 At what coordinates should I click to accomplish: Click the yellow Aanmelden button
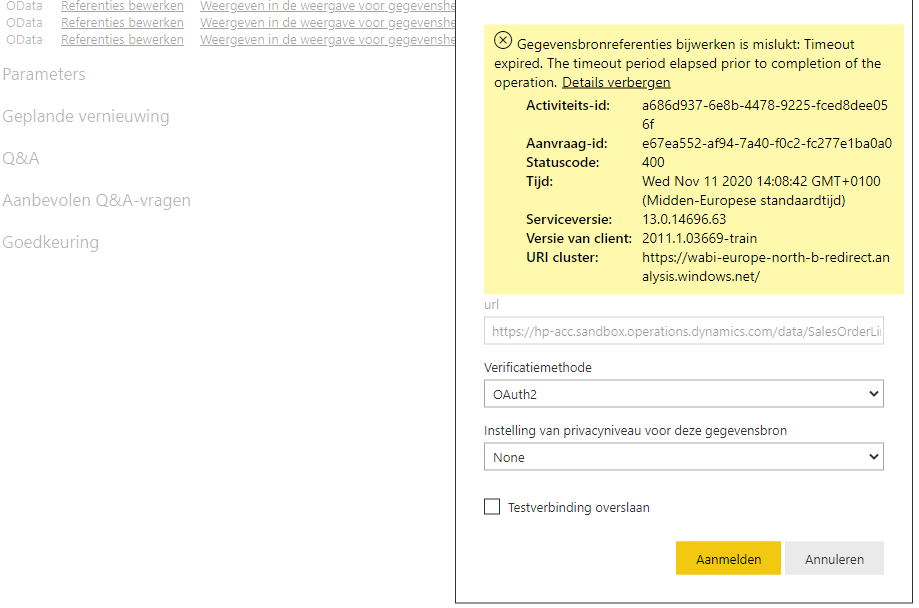pos(728,558)
